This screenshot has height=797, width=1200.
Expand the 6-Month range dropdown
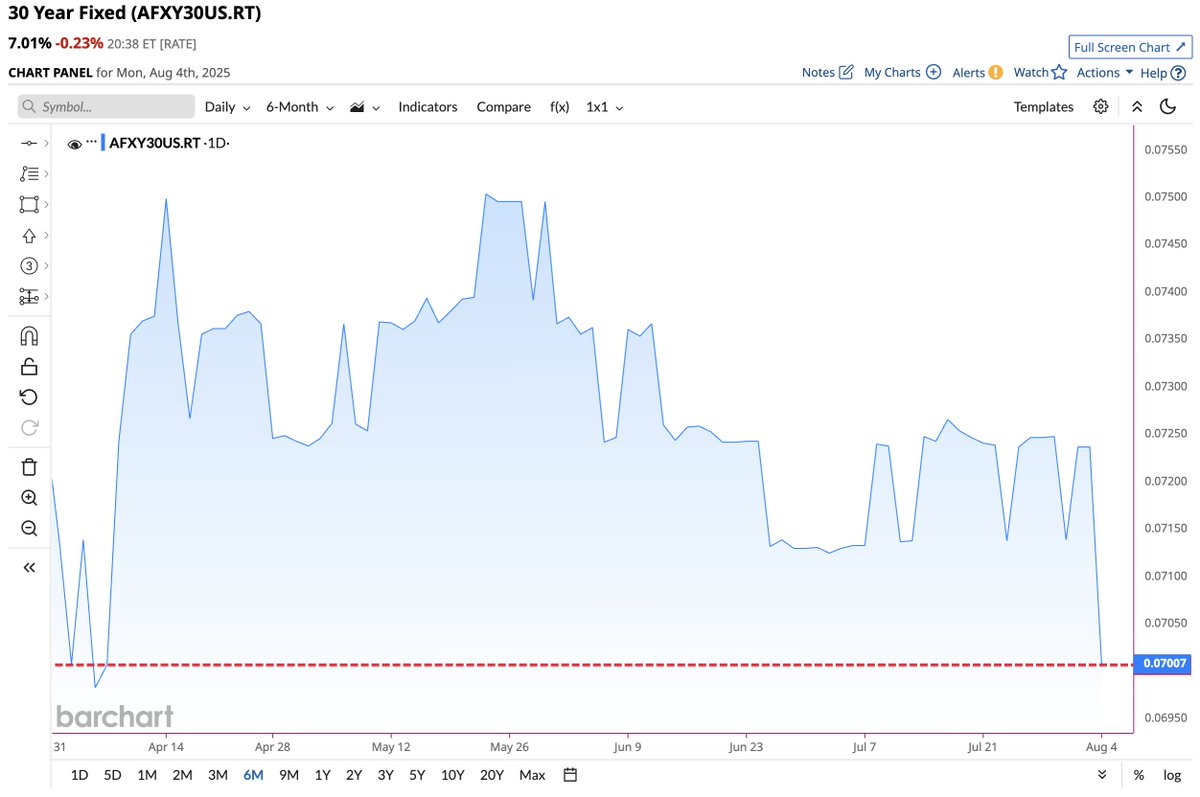299,107
